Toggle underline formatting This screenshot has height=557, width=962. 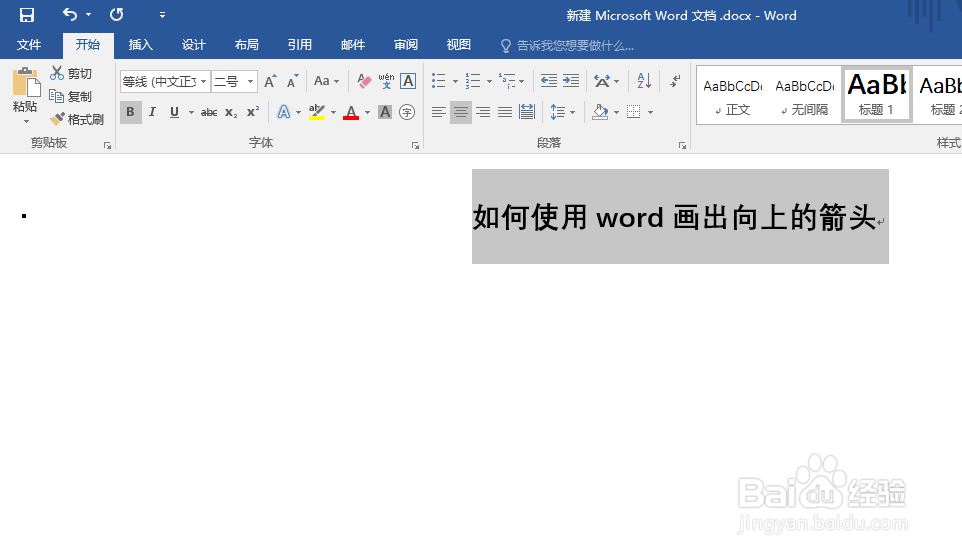pos(174,112)
